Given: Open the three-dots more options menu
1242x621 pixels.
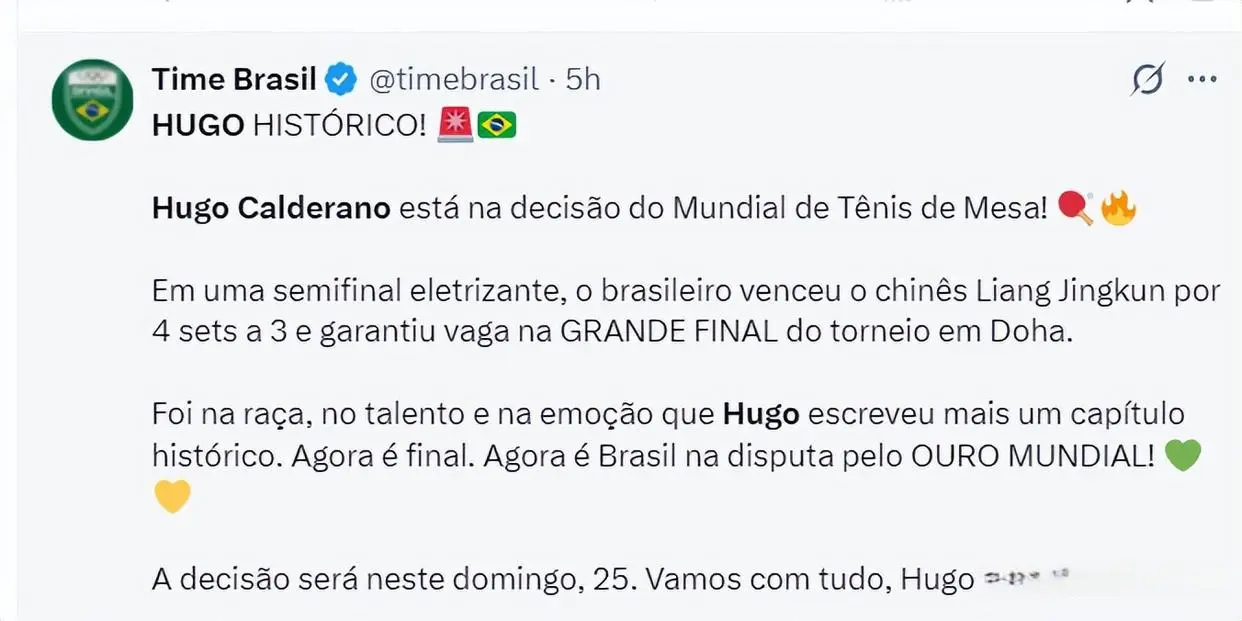Looking at the screenshot, I should pos(1202,79).
